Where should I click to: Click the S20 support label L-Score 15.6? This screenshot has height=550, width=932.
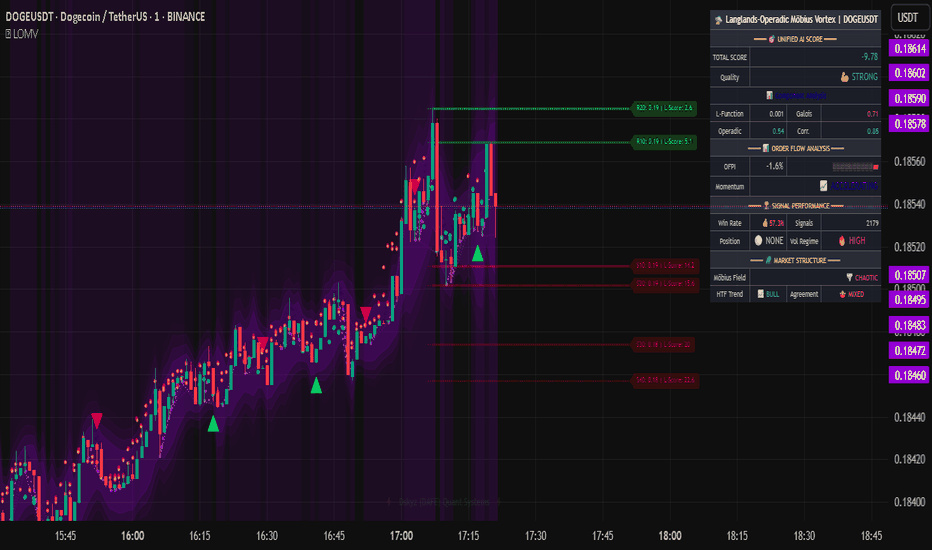tap(665, 284)
